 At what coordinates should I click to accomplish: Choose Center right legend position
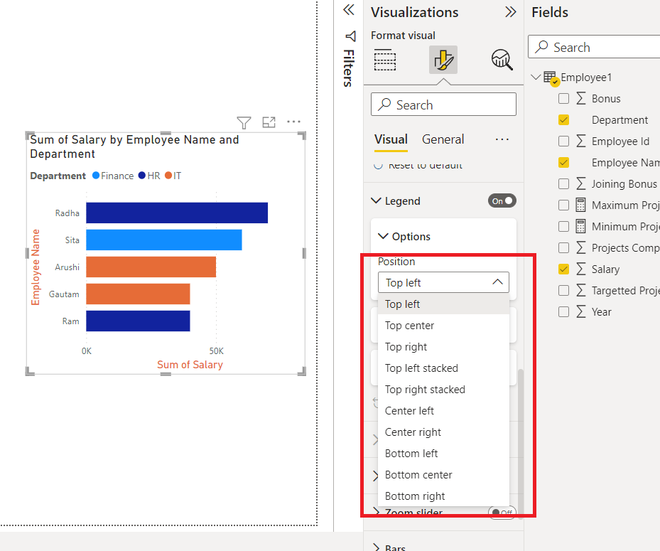click(444, 432)
